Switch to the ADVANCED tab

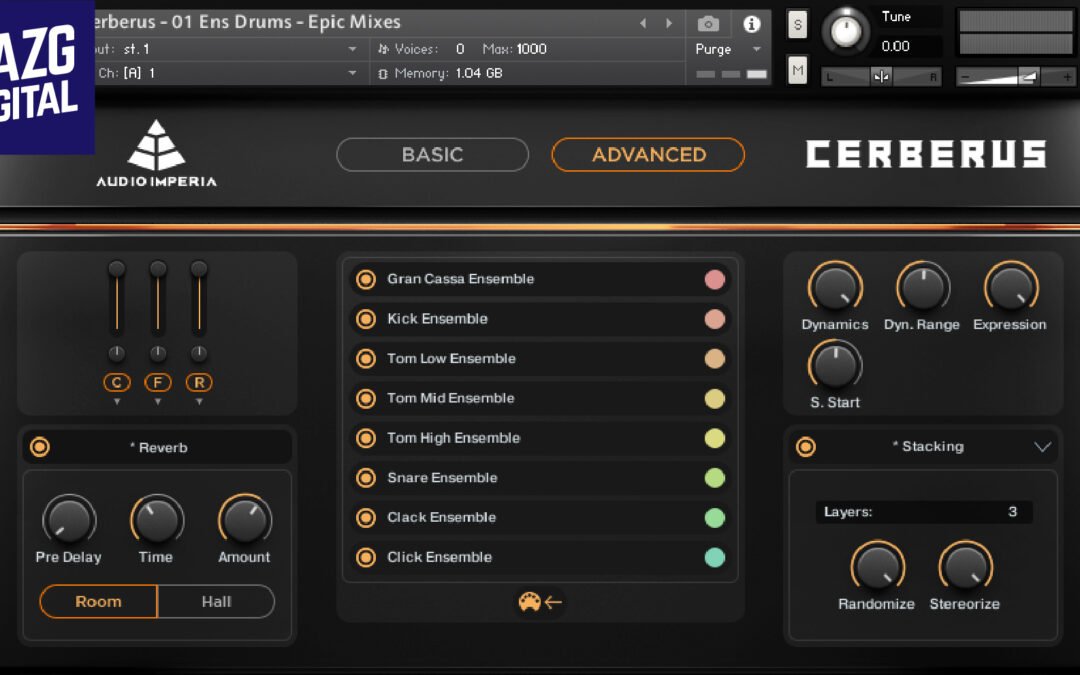click(x=648, y=154)
